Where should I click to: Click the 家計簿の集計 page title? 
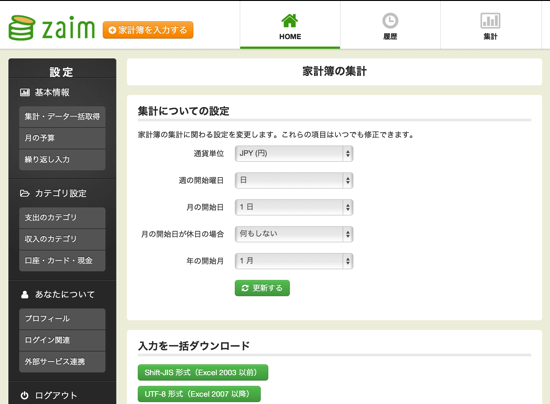click(x=334, y=71)
